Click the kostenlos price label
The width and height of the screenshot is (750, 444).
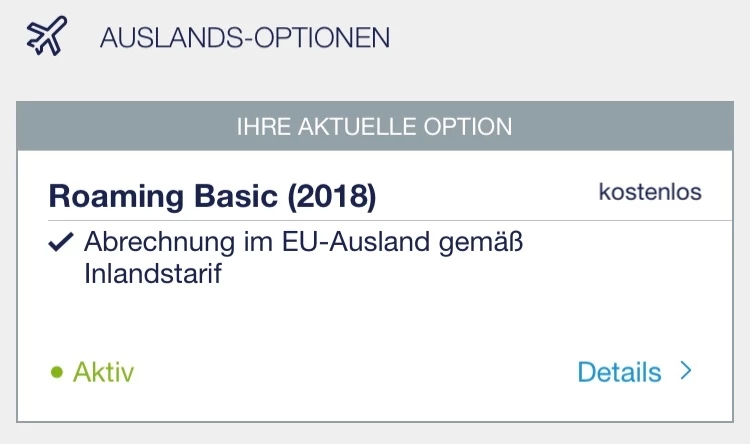coord(649,192)
